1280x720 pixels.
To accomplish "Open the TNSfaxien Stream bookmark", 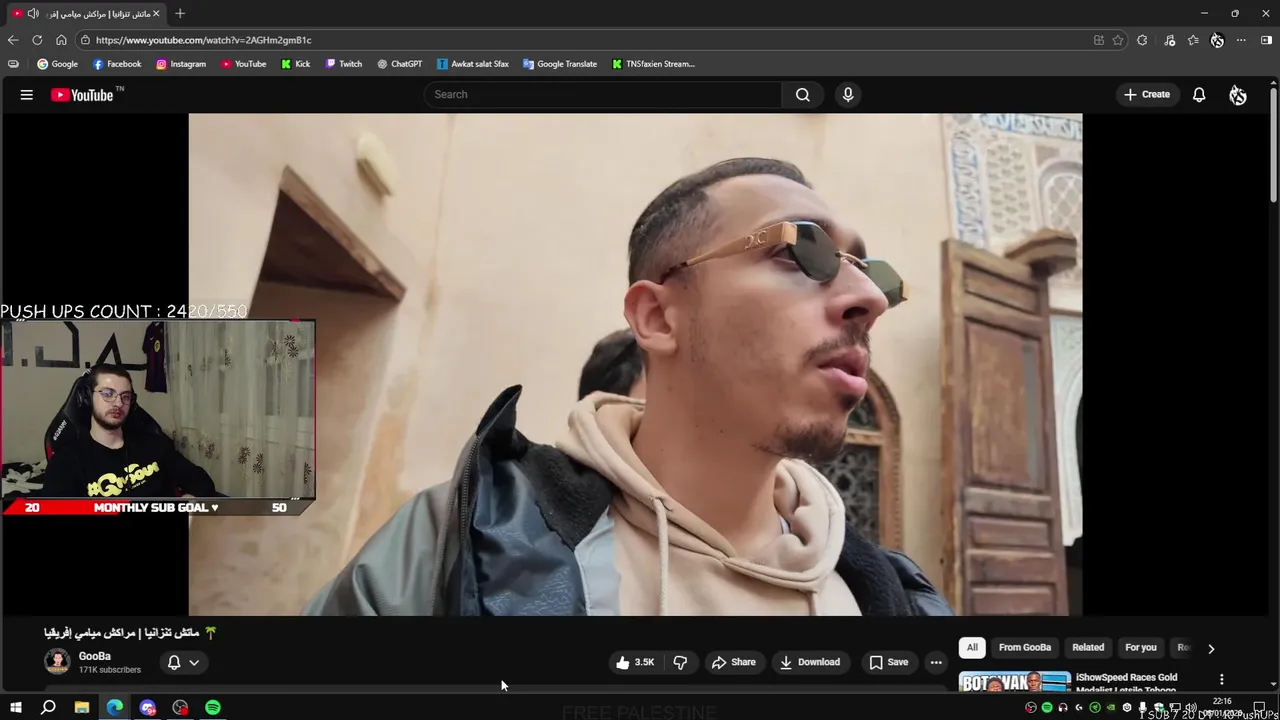I will click(x=653, y=64).
